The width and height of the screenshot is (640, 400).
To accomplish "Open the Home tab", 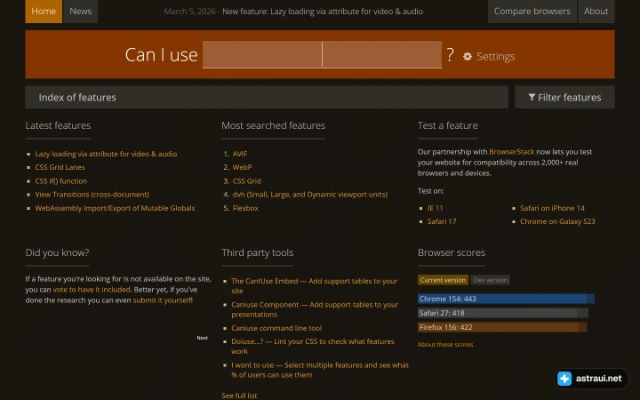I will [x=44, y=11].
